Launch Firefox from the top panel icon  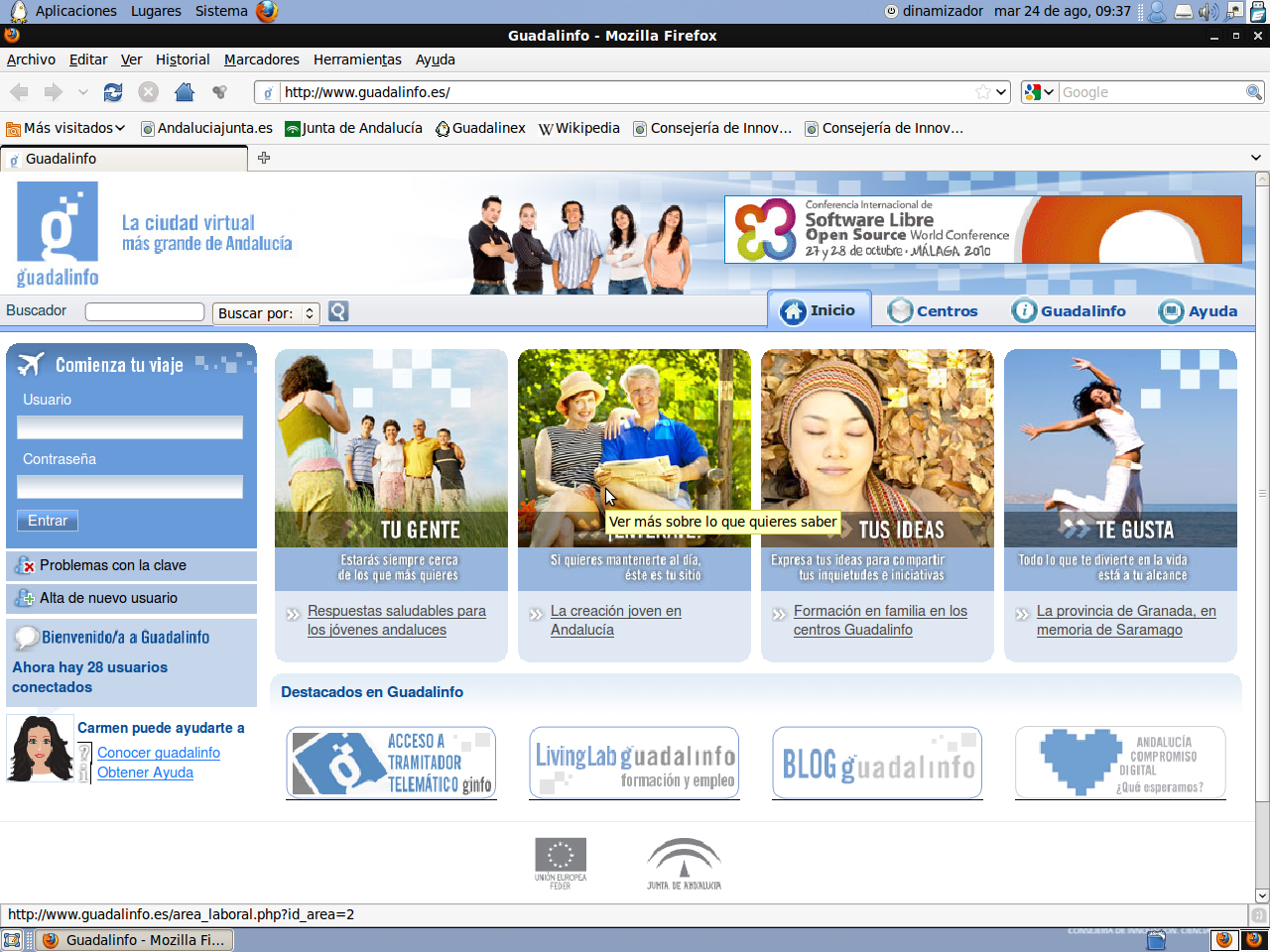click(x=267, y=11)
